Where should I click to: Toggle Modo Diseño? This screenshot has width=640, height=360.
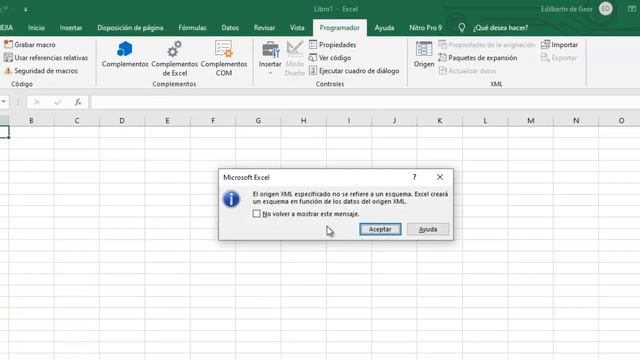click(295, 58)
